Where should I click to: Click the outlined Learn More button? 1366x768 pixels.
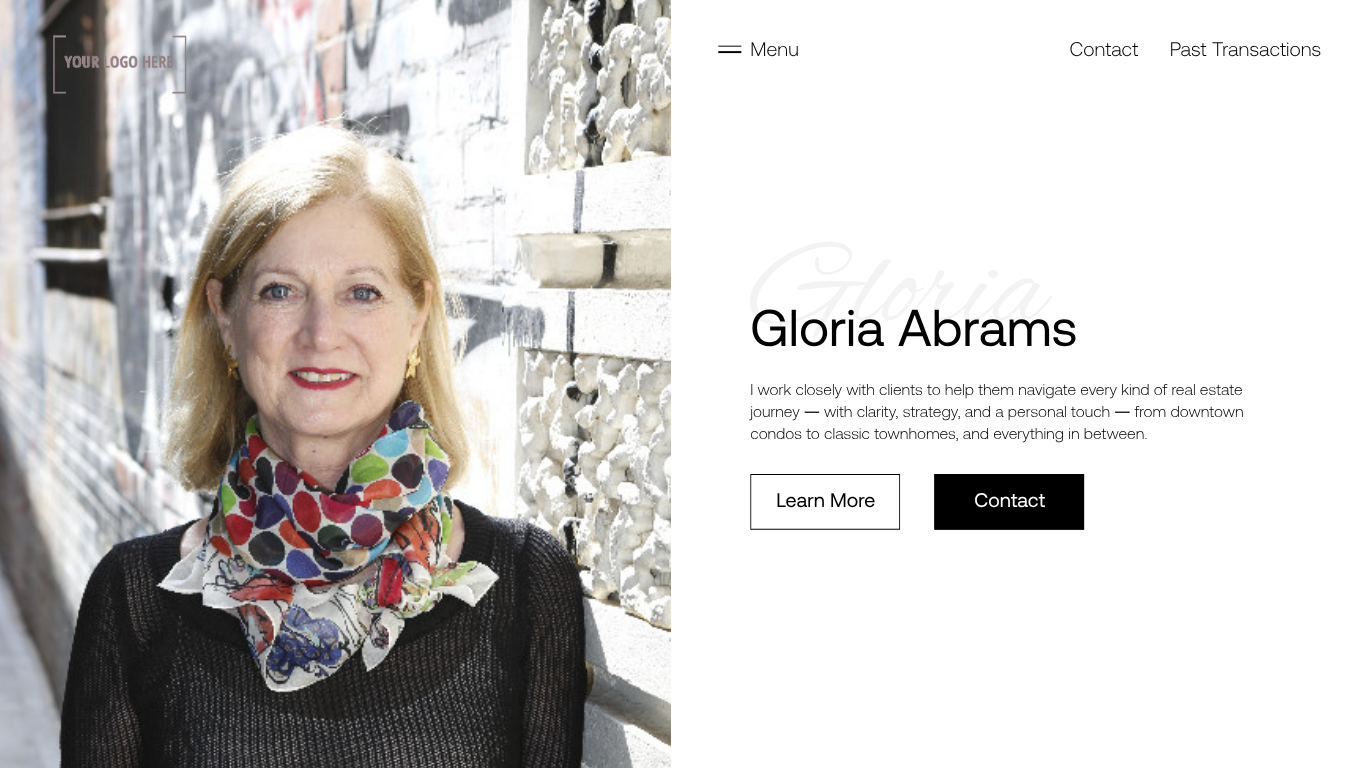coord(825,502)
